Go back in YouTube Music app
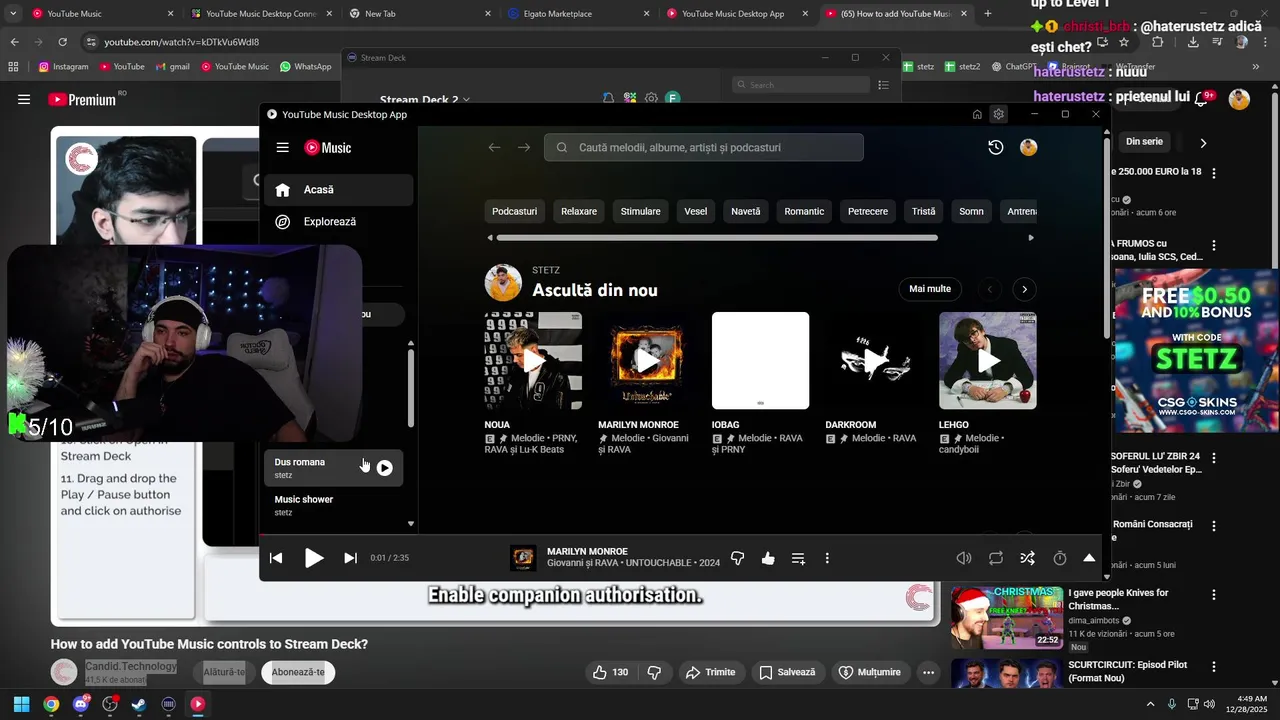The image size is (1280, 720). (x=494, y=148)
